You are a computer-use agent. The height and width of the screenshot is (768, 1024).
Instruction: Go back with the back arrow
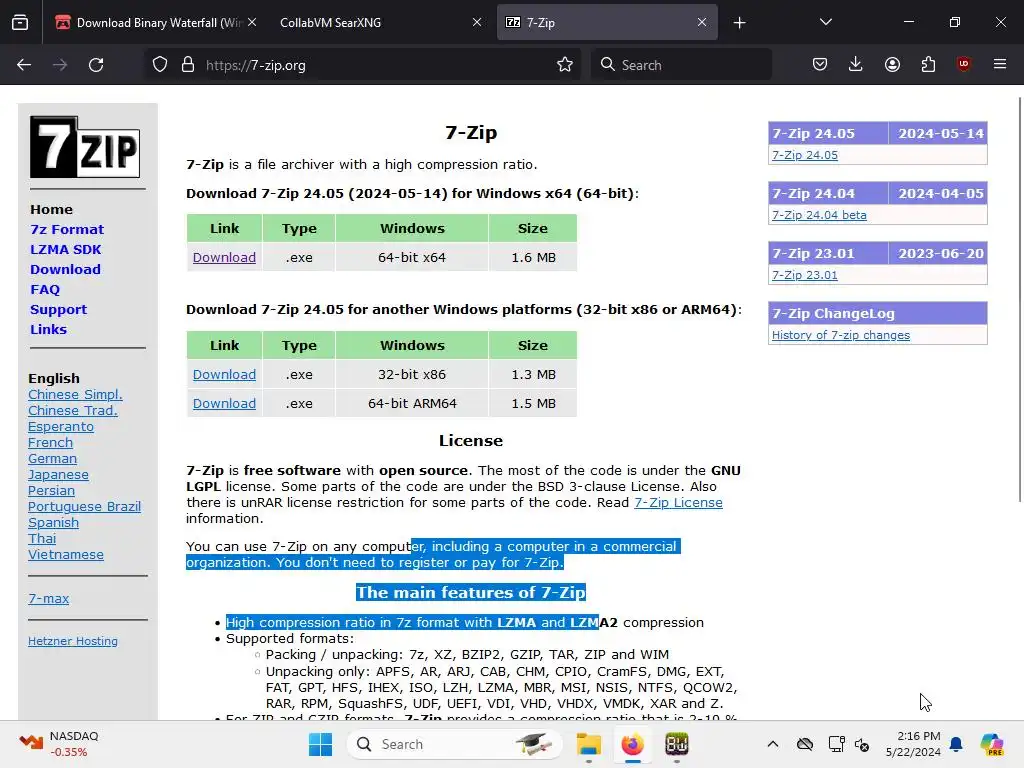[24, 65]
